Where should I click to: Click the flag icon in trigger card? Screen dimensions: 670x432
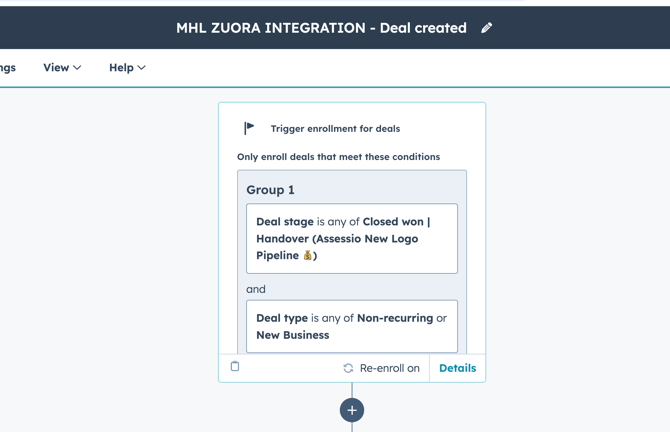point(249,128)
